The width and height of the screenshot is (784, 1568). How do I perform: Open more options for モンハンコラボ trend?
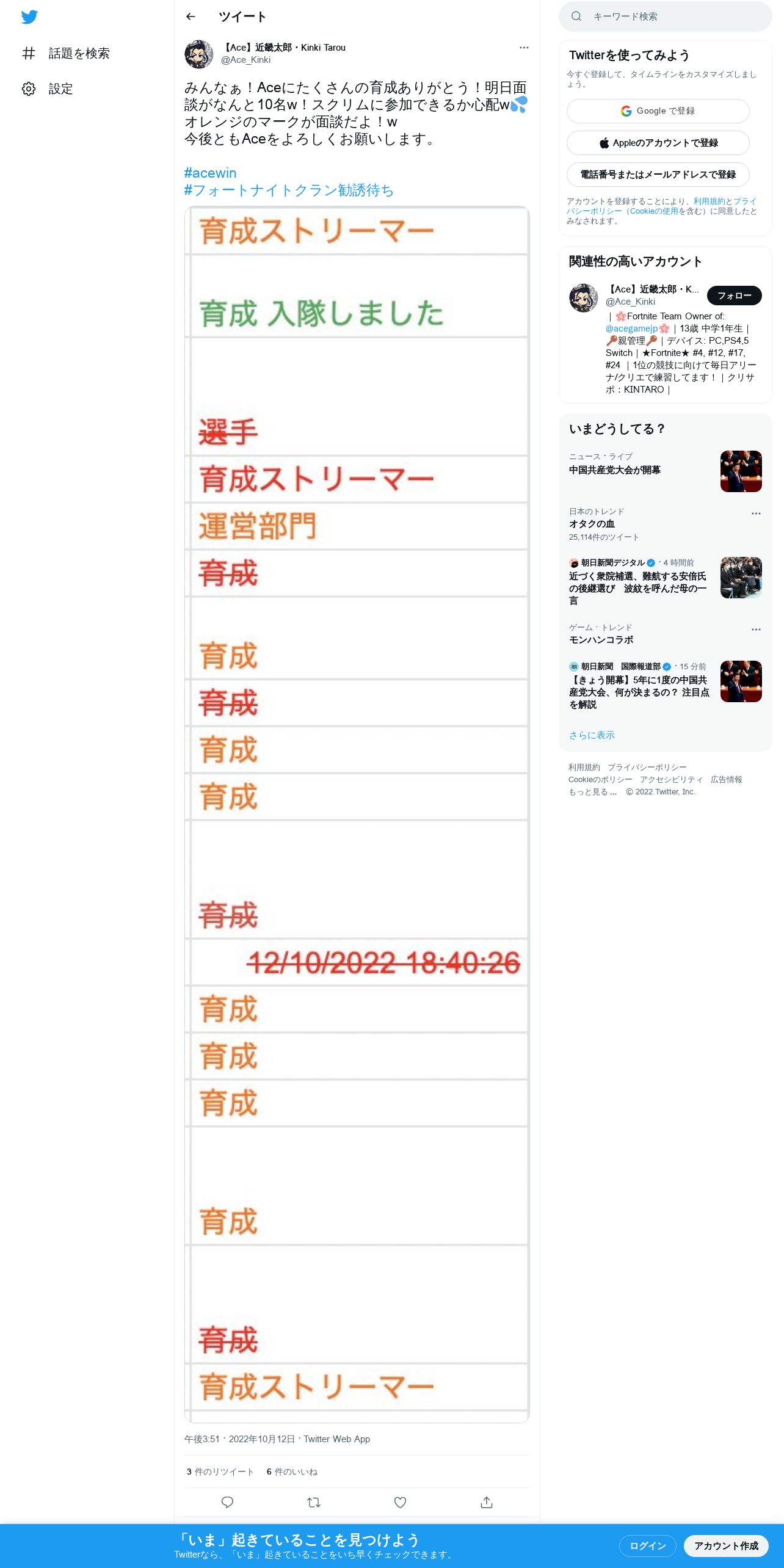(756, 630)
